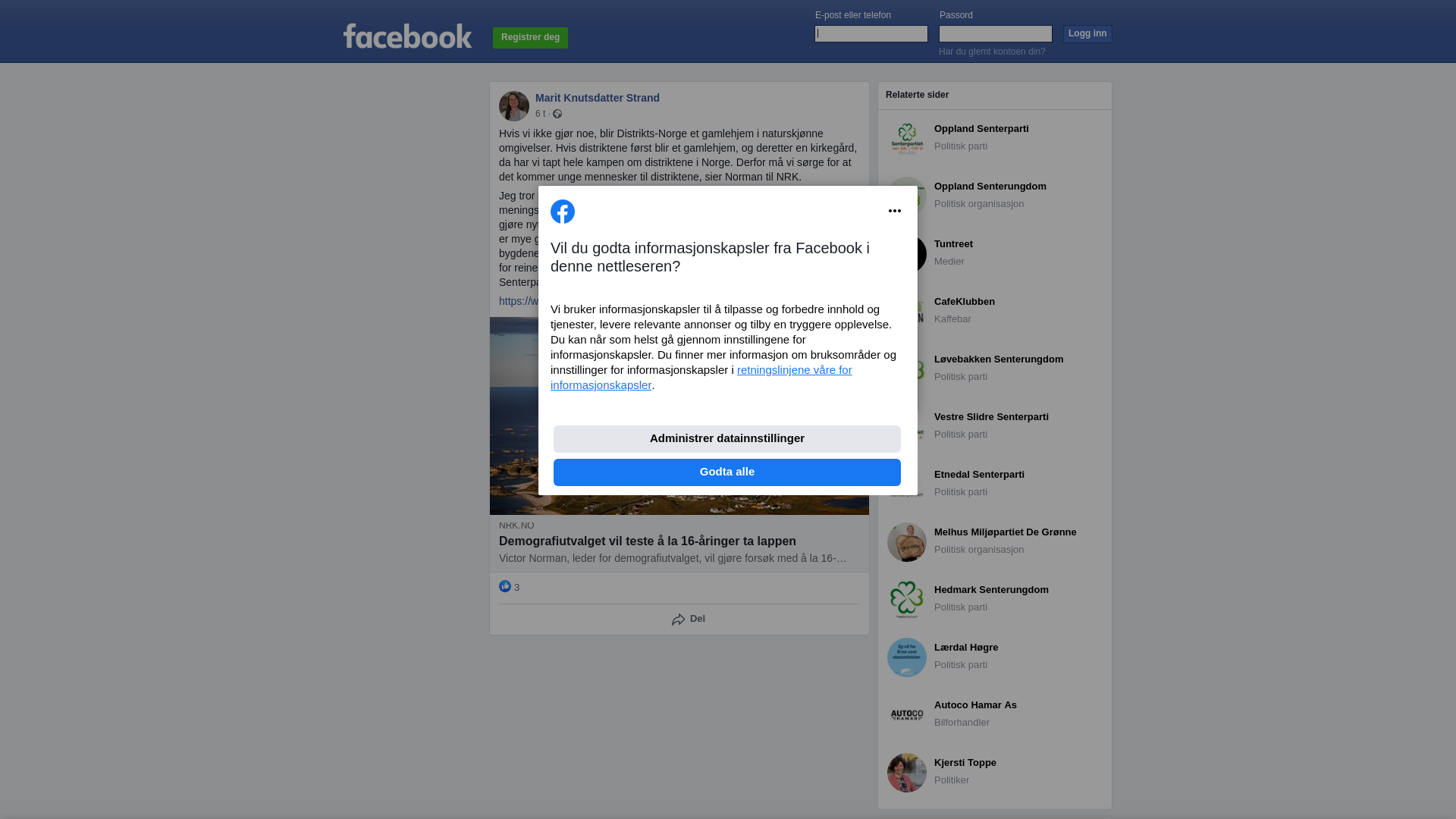Click the blue Facebook icon in dialog
The width and height of the screenshot is (1456, 819).
563,212
